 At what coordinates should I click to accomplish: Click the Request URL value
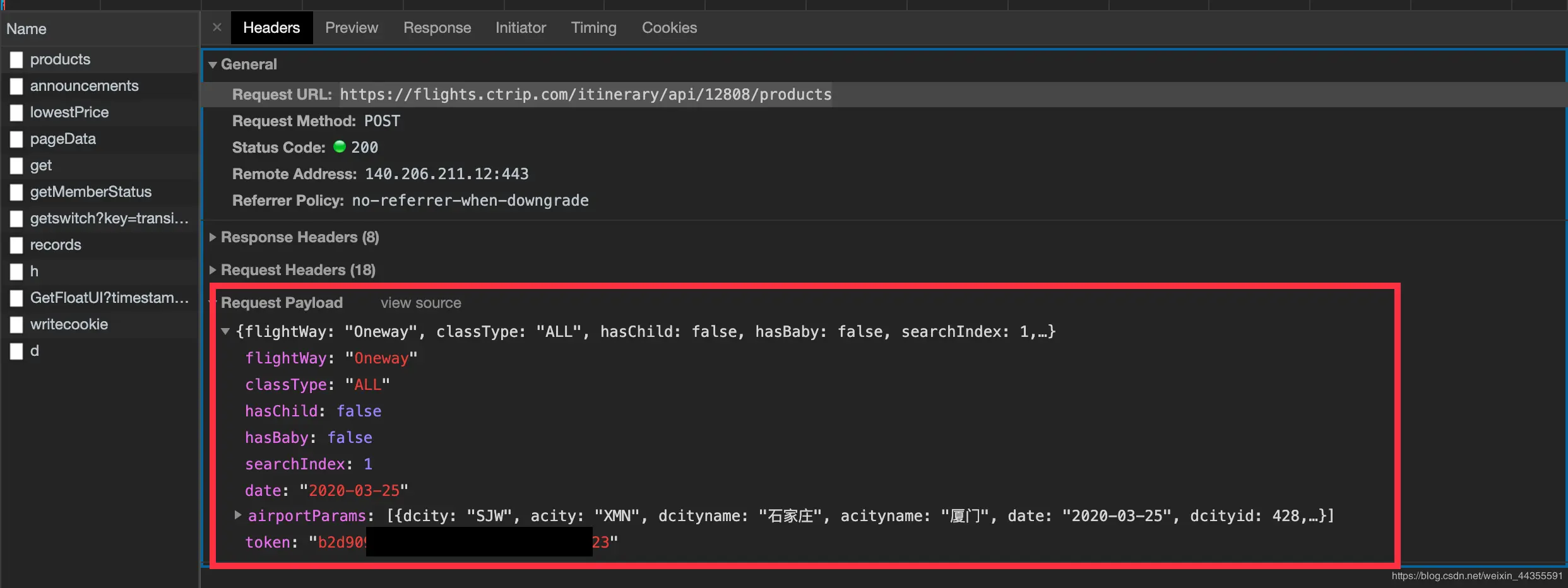586,95
